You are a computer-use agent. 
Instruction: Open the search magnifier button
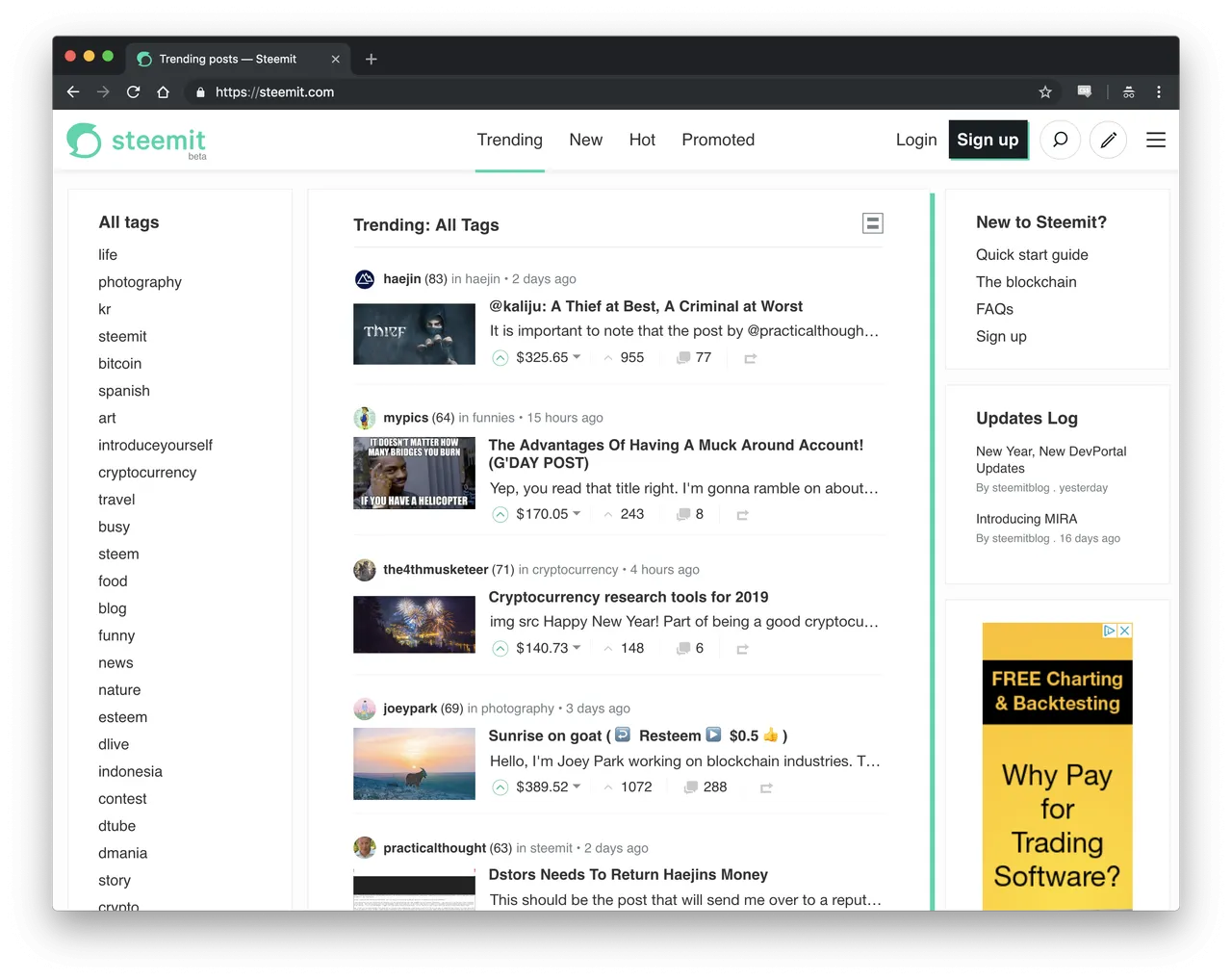[x=1060, y=141]
